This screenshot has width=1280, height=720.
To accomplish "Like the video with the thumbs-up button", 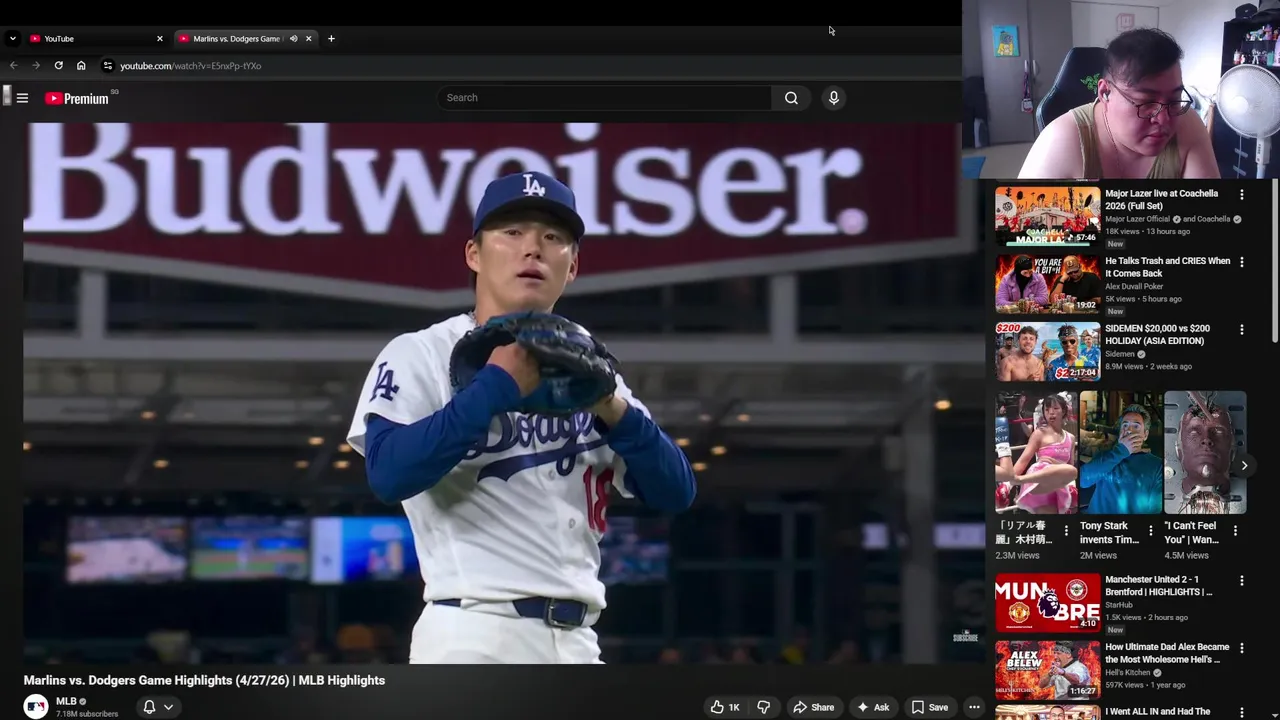I will 725,707.
